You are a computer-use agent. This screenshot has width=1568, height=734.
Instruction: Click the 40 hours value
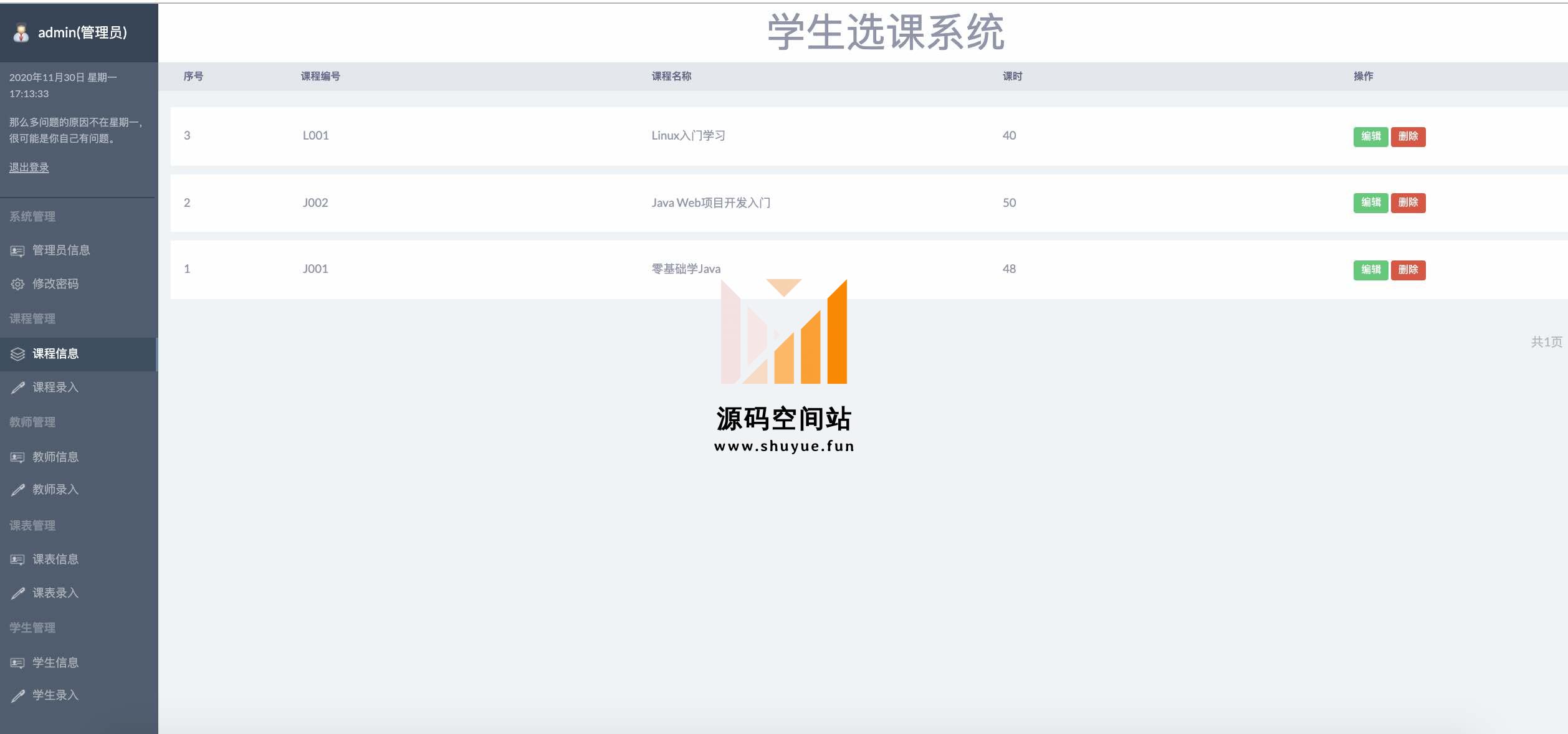(1009, 136)
